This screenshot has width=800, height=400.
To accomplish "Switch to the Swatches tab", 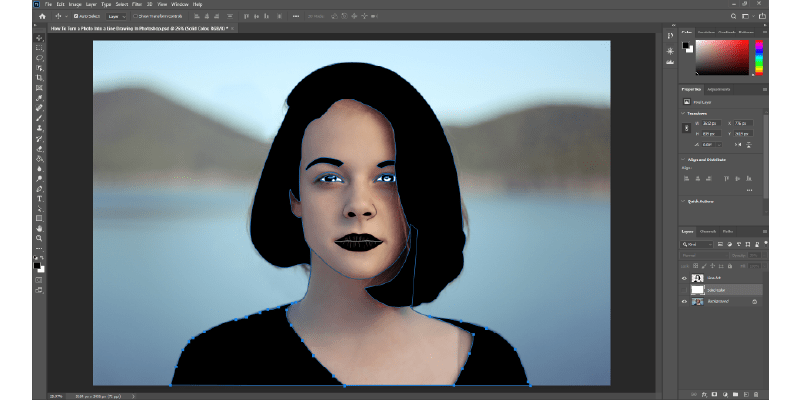I will 707,33.
